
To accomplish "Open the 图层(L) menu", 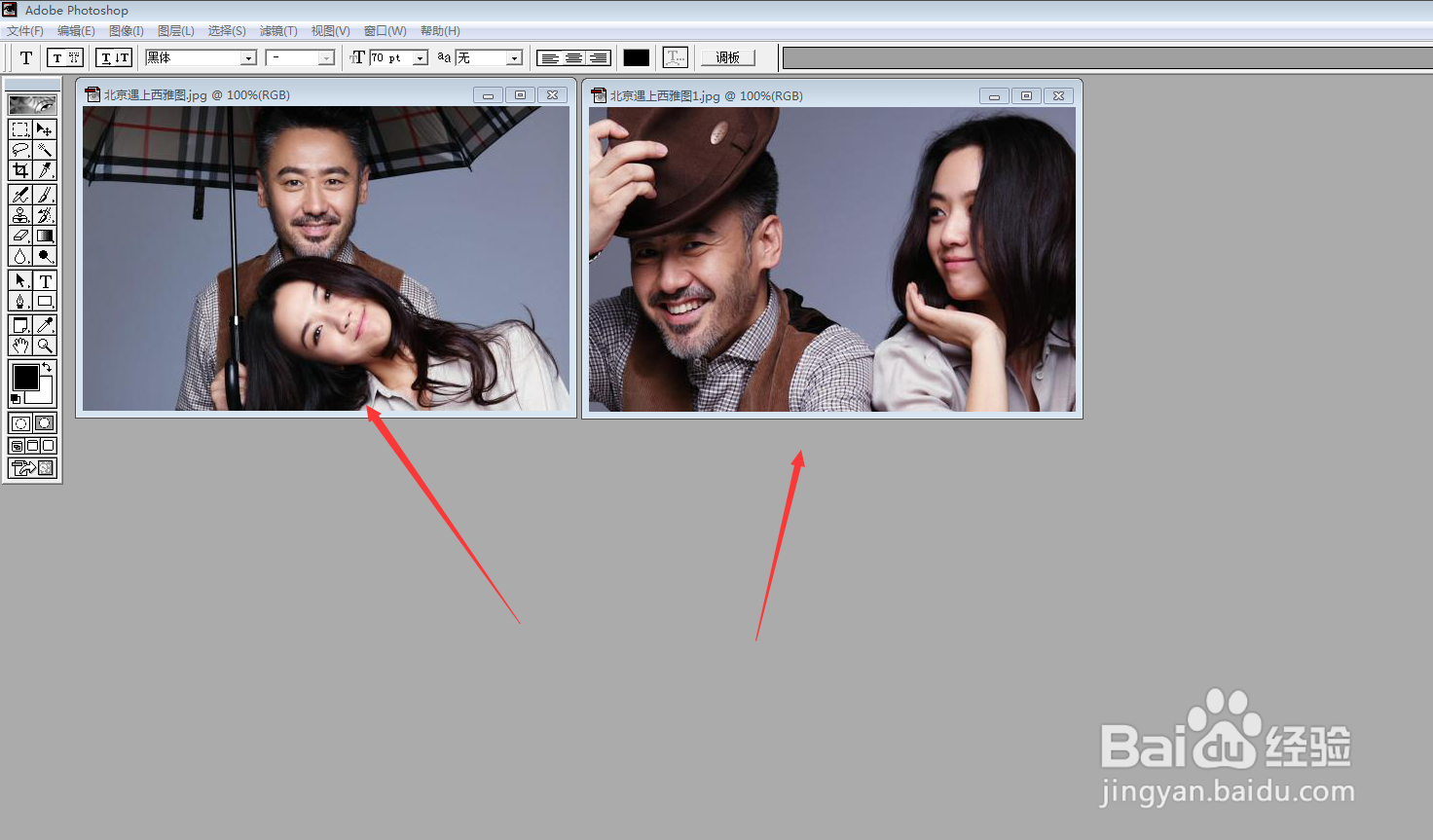I will point(176,31).
